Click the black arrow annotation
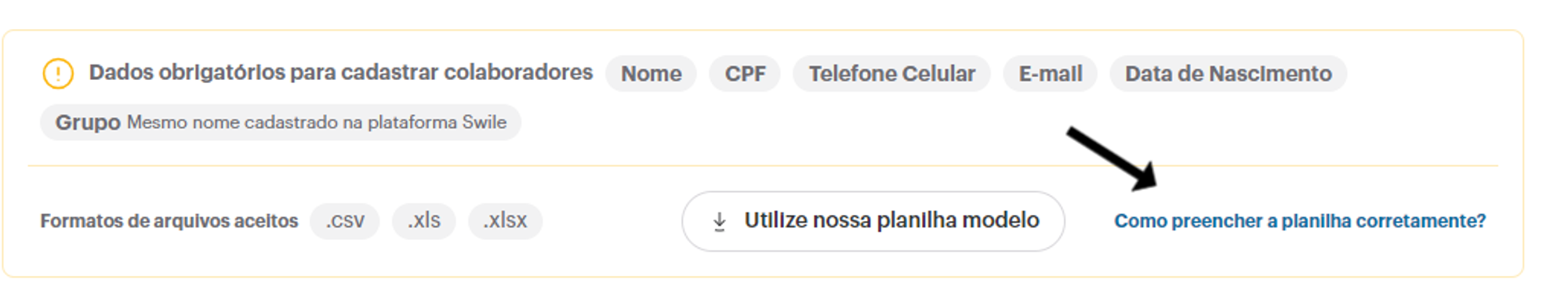Image resolution: width=1568 pixels, height=305 pixels. click(1112, 158)
